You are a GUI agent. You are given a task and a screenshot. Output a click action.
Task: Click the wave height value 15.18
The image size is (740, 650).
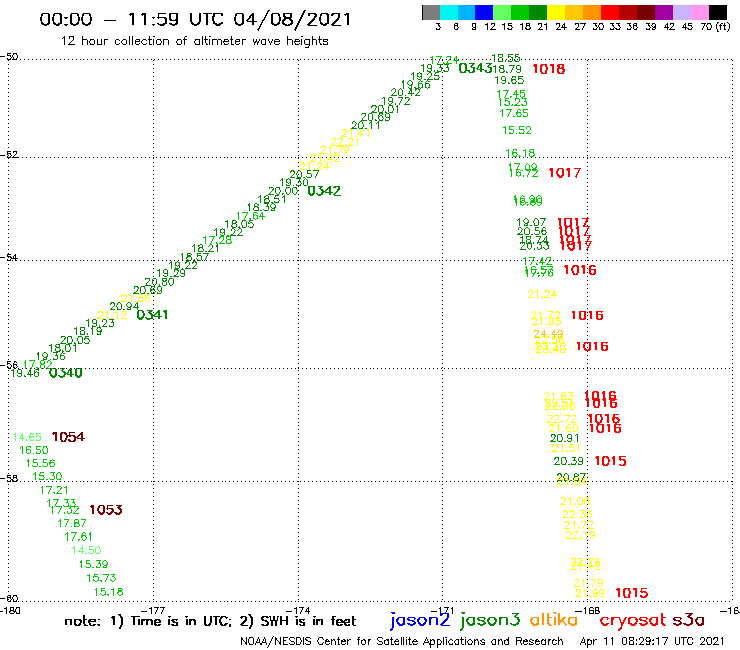(x=109, y=592)
